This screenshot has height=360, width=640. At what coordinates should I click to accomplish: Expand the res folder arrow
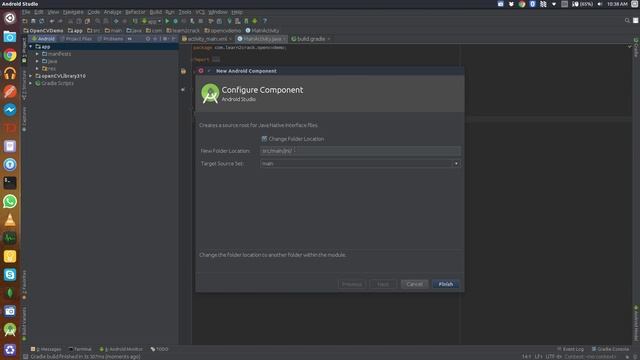point(37,69)
